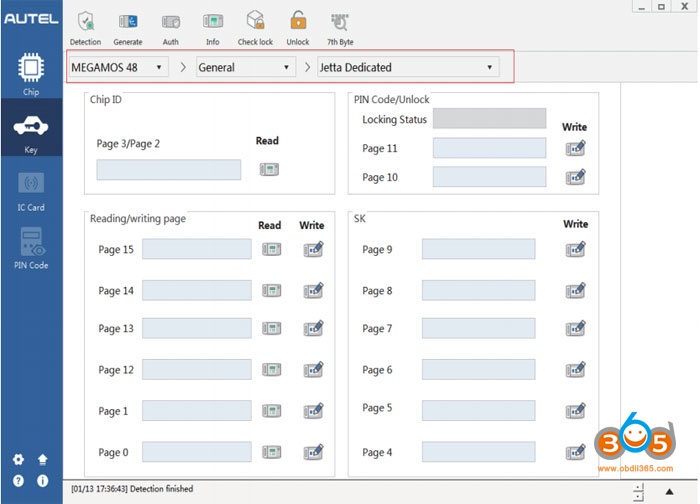
Task: Focus the Page 15 input field
Action: pos(197,249)
